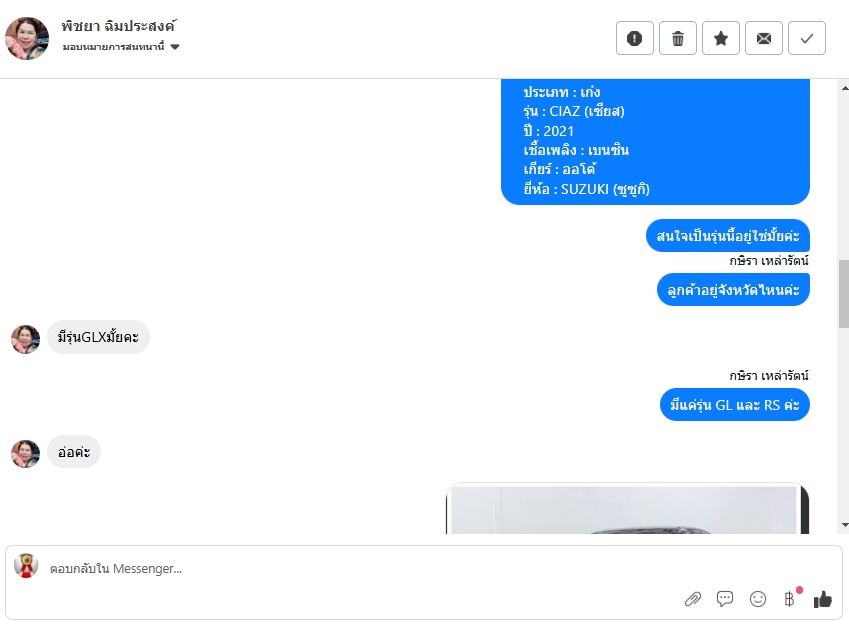The image size is (849, 630).
Task: Open the car image attachment preview
Action: pyautogui.click(x=627, y=509)
